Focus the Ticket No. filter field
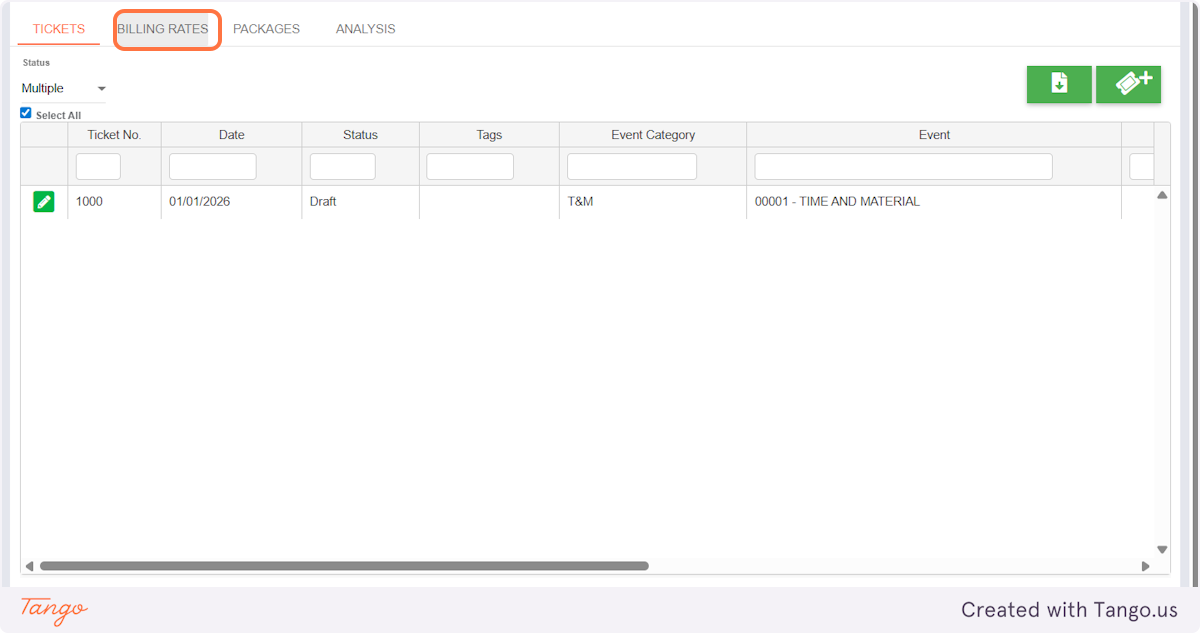The width and height of the screenshot is (1200, 633). [x=98, y=166]
